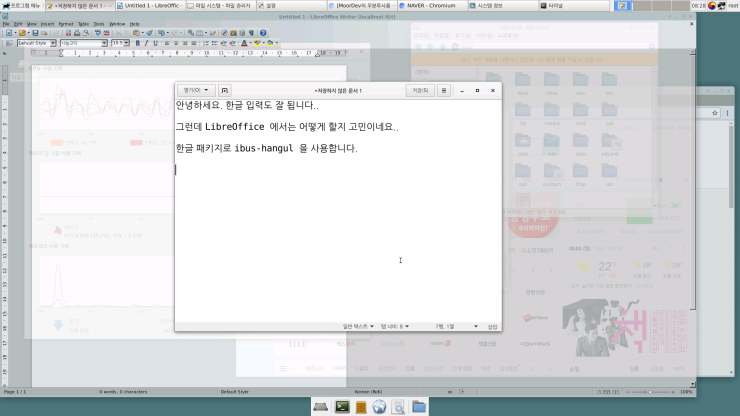Viewport: 740px width, 416px height.
Task: Click the Background Color swatch in Writer
Action: [x=270, y=43]
